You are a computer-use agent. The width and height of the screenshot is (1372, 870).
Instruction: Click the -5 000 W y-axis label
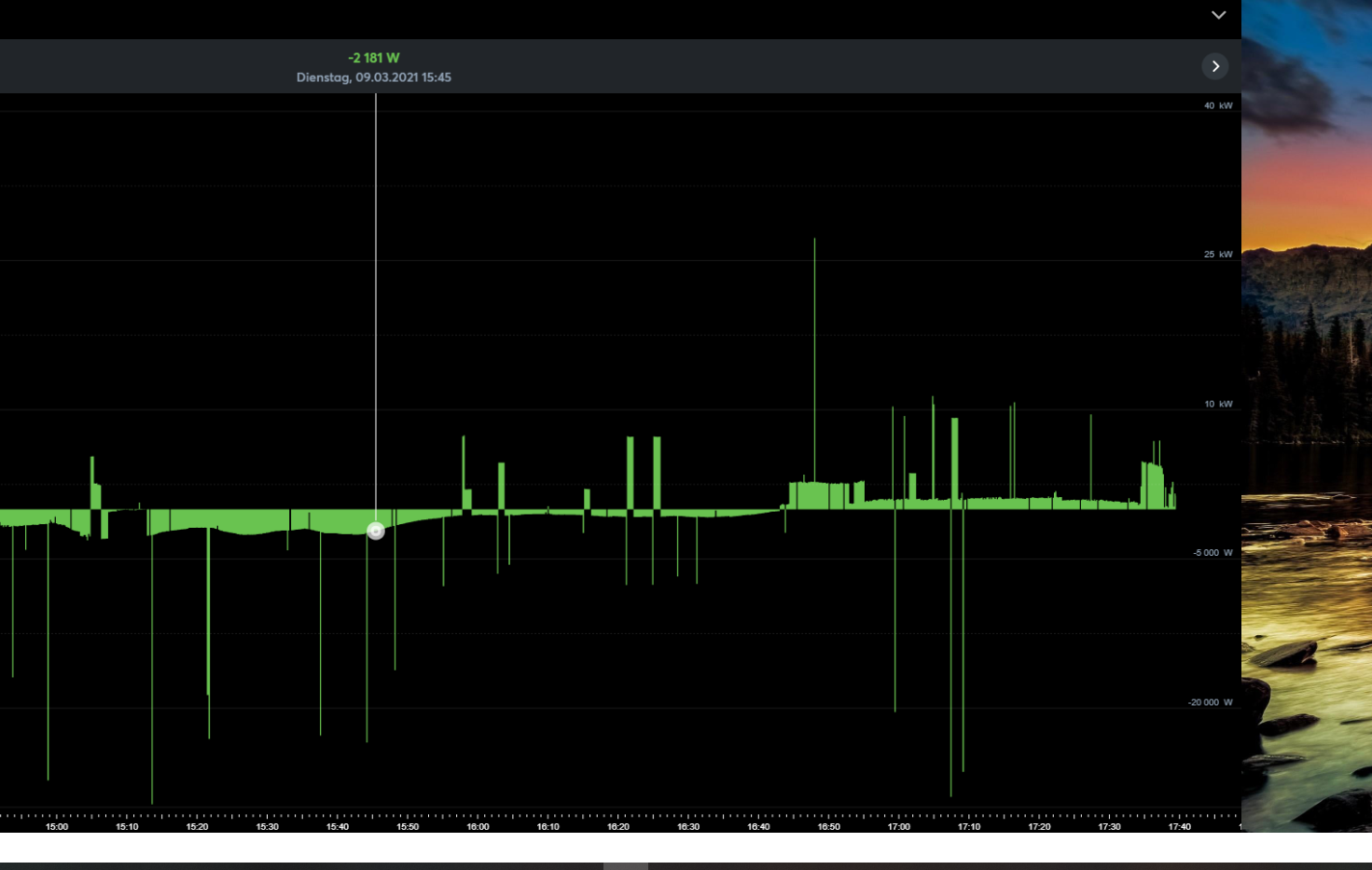tap(1212, 552)
